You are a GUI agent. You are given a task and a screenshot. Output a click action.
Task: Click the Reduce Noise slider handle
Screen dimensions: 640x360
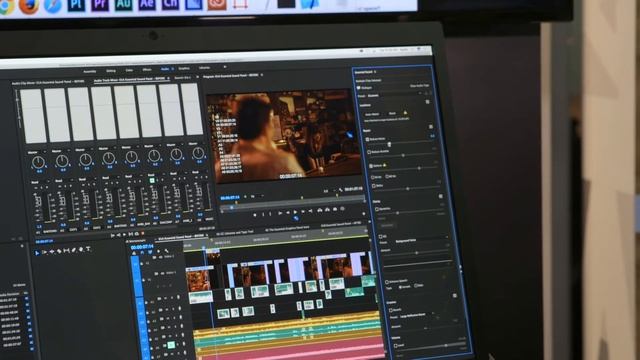[x=389, y=144]
